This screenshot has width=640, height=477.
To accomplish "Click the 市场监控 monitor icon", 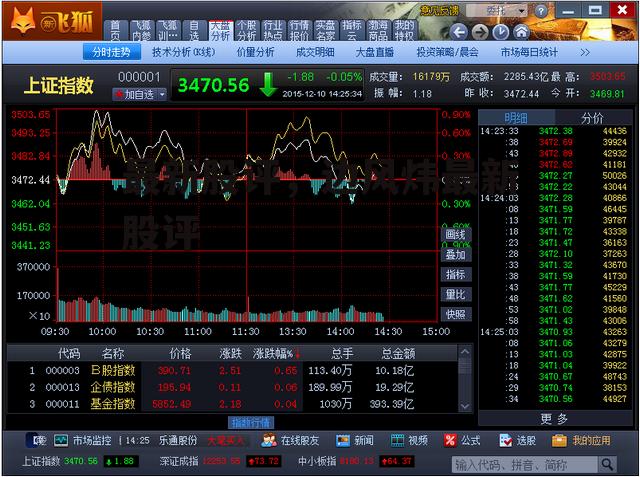I will pyautogui.click(x=61, y=440).
